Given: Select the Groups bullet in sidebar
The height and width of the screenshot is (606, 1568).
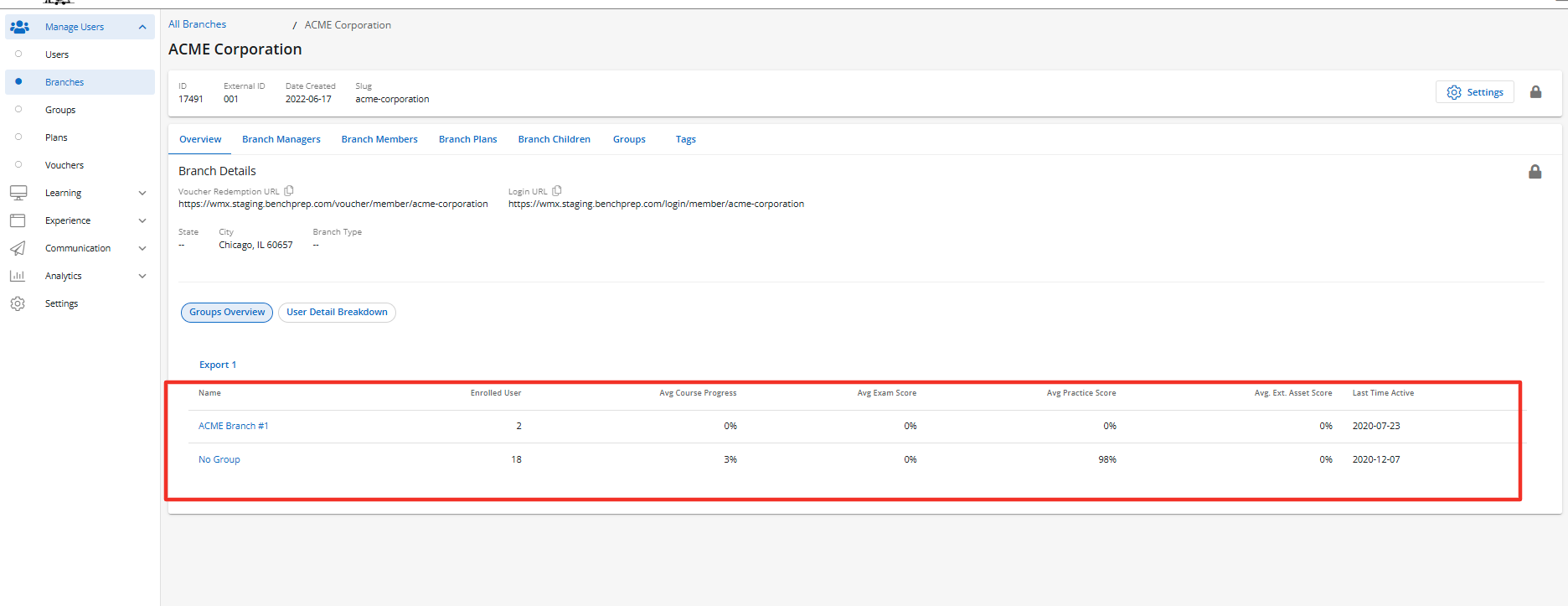Looking at the screenshot, I should tap(18, 110).
